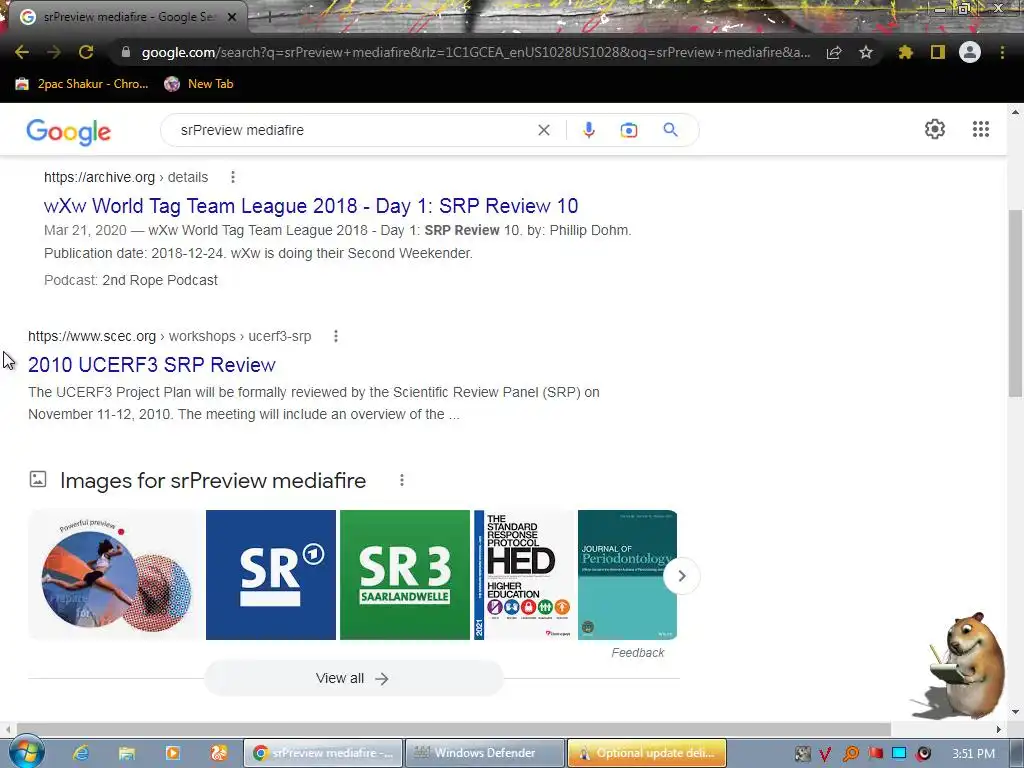The image size is (1024, 768).
Task: Start voice search with microphone icon
Action: tap(588, 130)
